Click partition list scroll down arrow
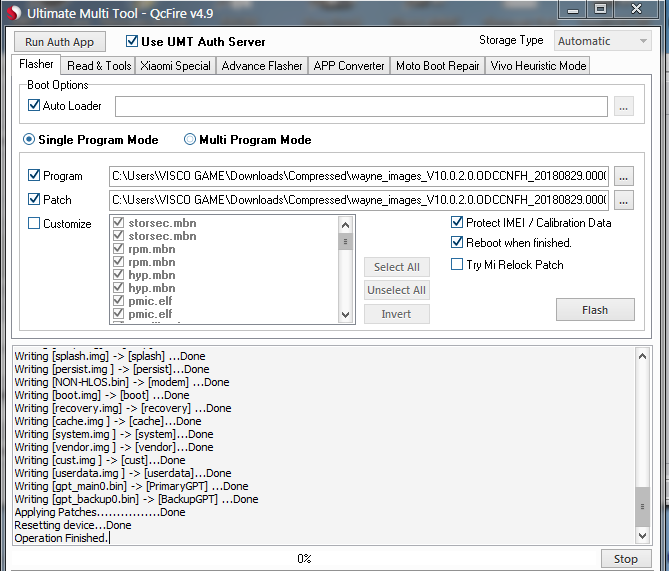 (346, 315)
